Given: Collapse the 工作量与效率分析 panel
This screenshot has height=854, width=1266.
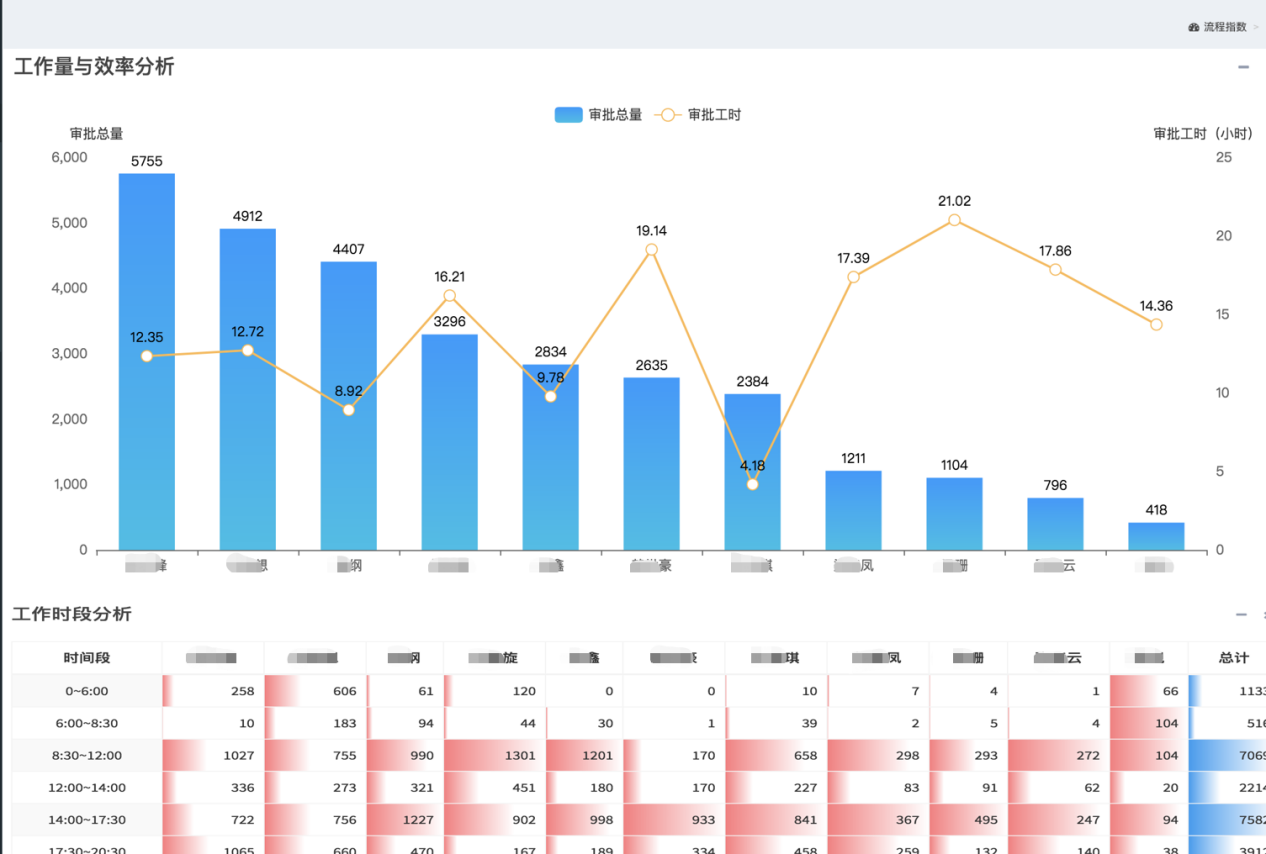Looking at the screenshot, I should pos(1243,67).
